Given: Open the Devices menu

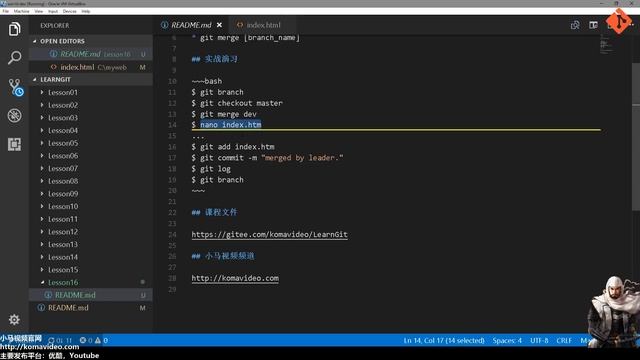Looking at the screenshot, I should click(x=69, y=11).
